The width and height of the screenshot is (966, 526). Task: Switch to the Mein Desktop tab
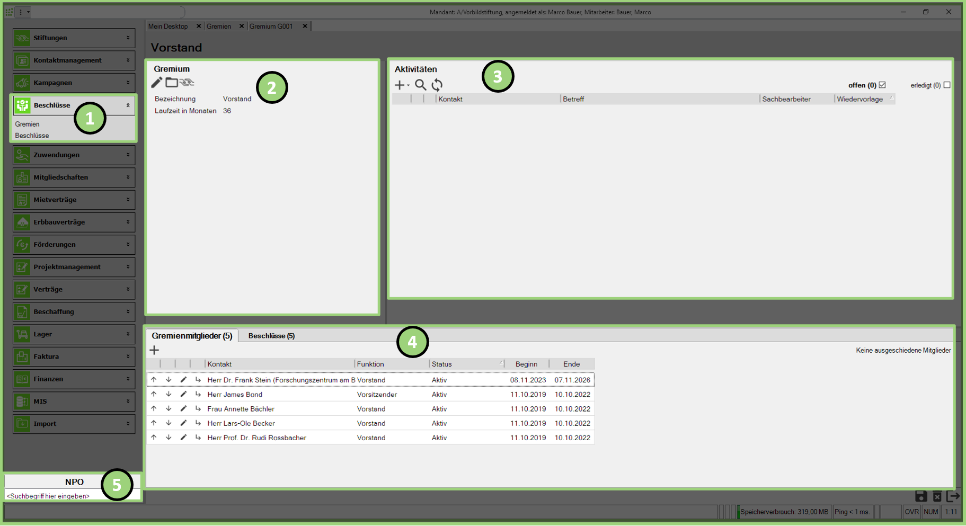click(x=168, y=26)
